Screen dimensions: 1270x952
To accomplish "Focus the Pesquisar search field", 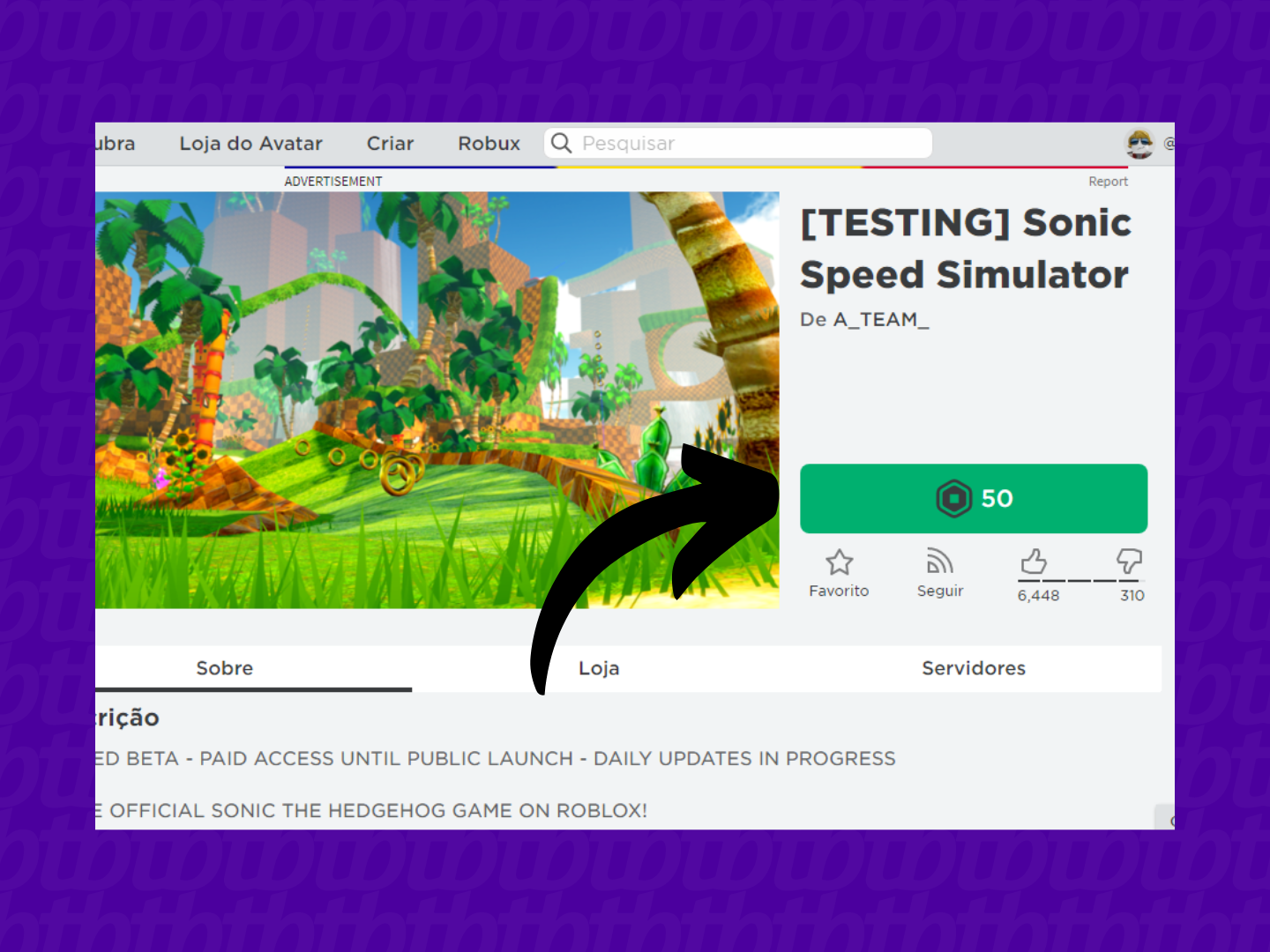I will click(x=738, y=143).
